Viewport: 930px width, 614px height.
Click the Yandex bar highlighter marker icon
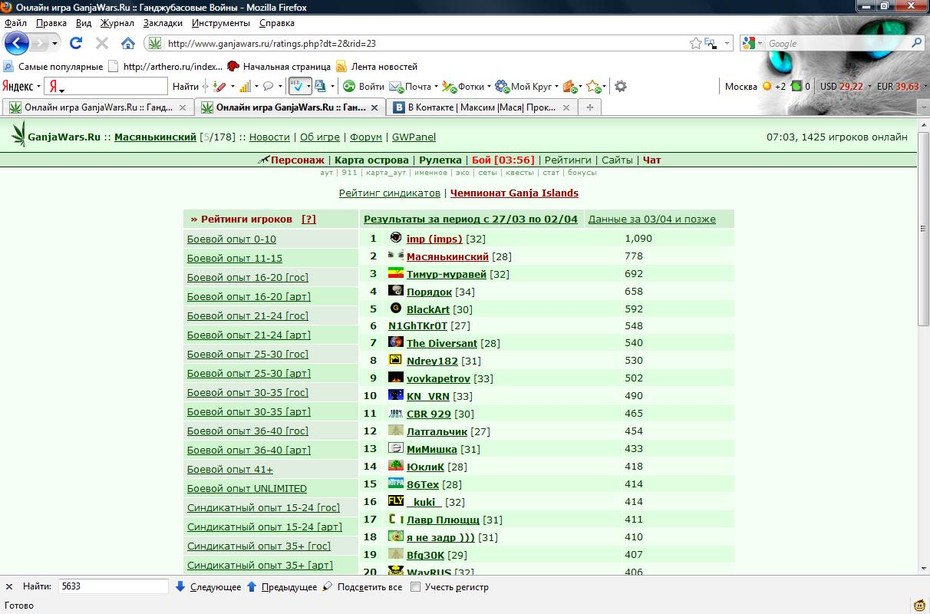click(x=219, y=87)
